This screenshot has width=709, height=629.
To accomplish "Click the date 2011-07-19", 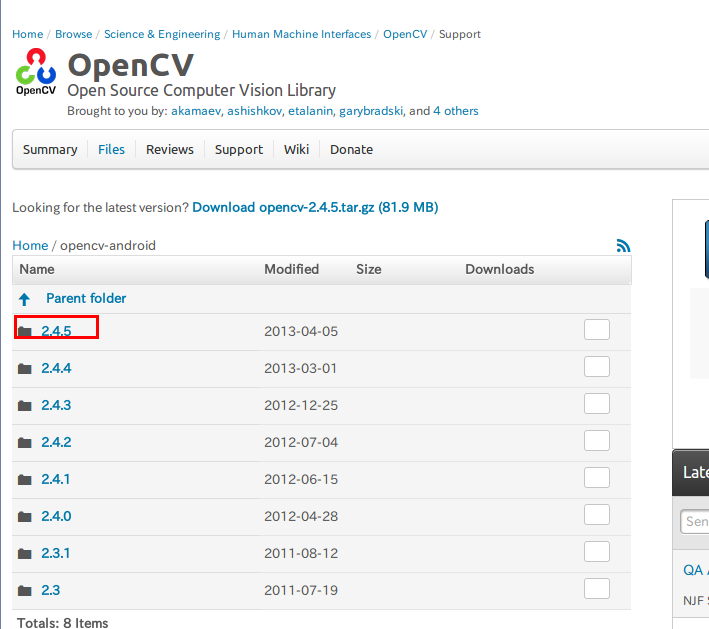I will point(301,591).
